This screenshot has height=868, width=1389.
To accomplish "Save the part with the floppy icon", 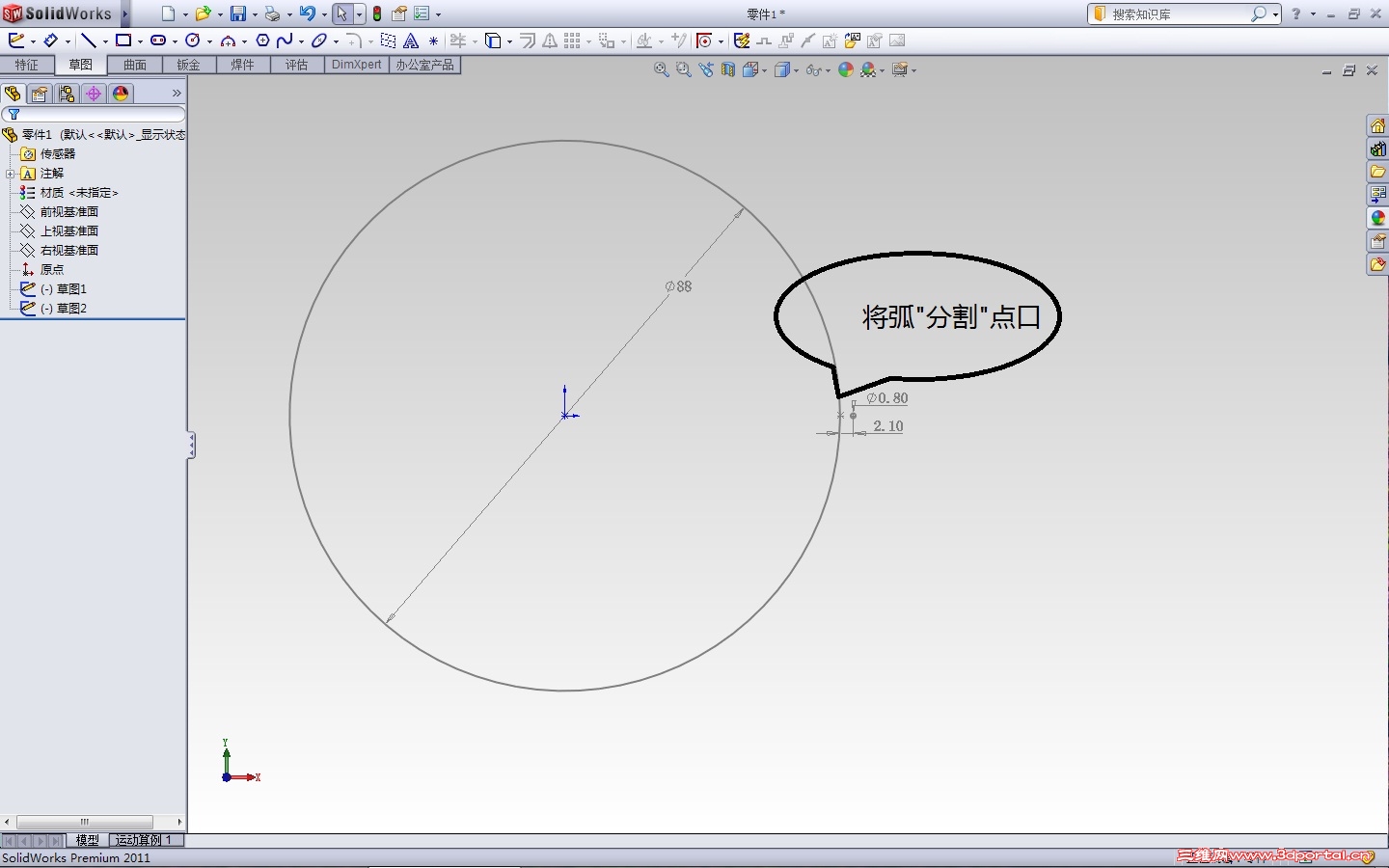I will 237,14.
